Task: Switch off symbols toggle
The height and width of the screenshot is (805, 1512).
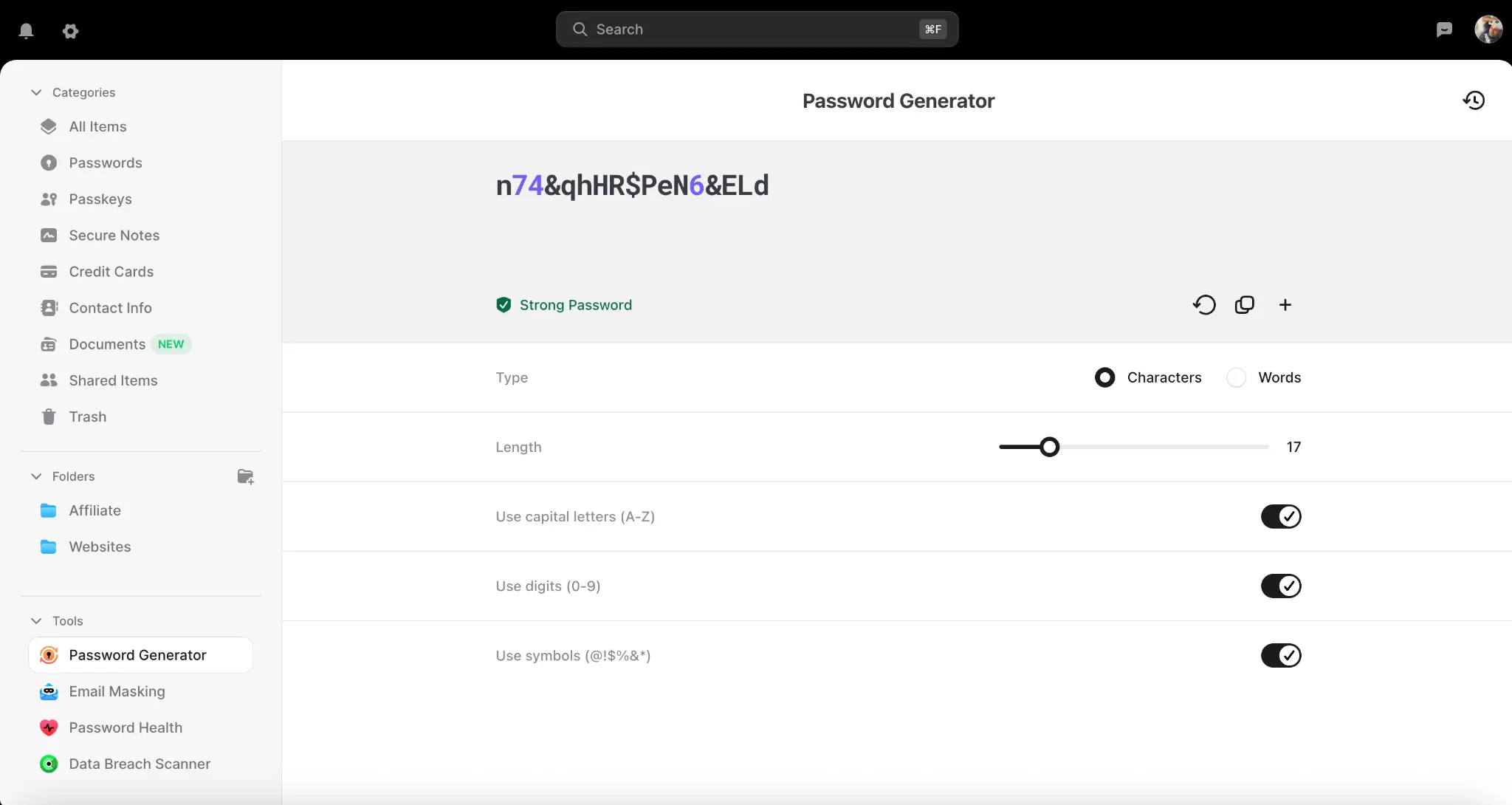Action: coord(1281,655)
